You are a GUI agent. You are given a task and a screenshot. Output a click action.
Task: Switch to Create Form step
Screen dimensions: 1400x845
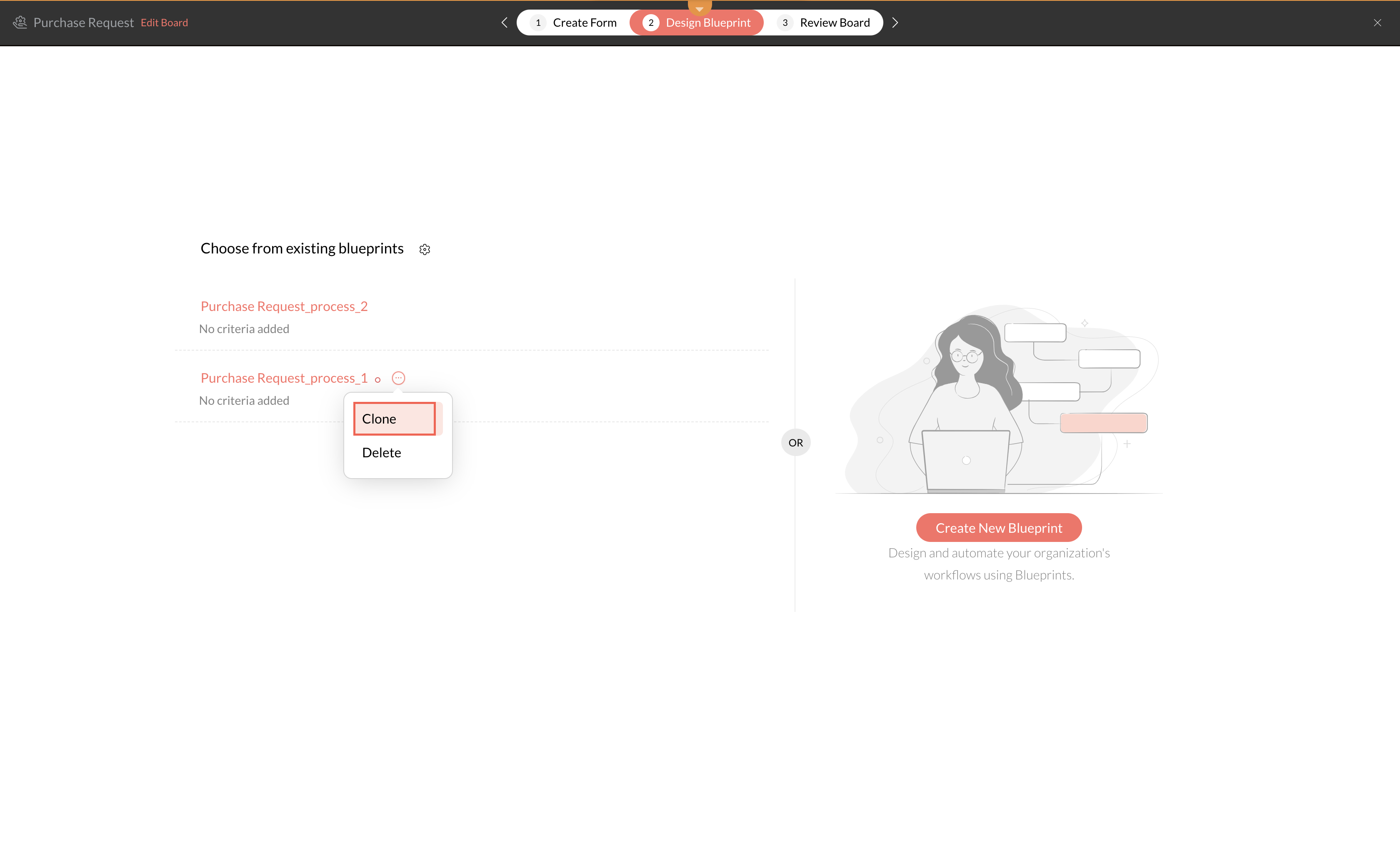(x=584, y=23)
